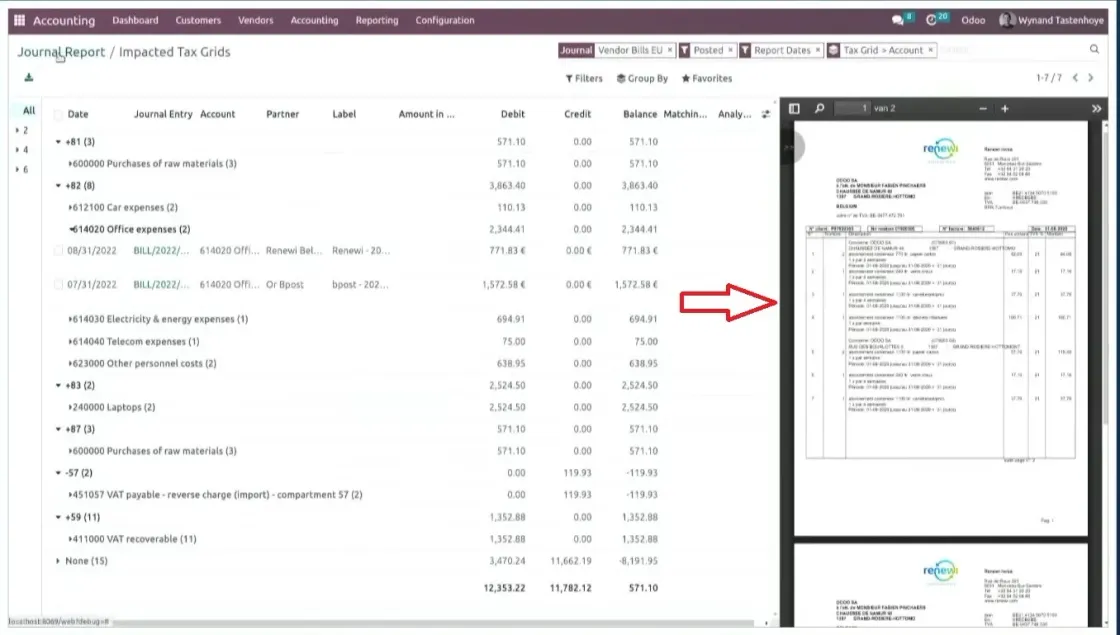Image resolution: width=1120 pixels, height=635 pixels.
Task: Select the All category in side panel
Action: point(29,110)
